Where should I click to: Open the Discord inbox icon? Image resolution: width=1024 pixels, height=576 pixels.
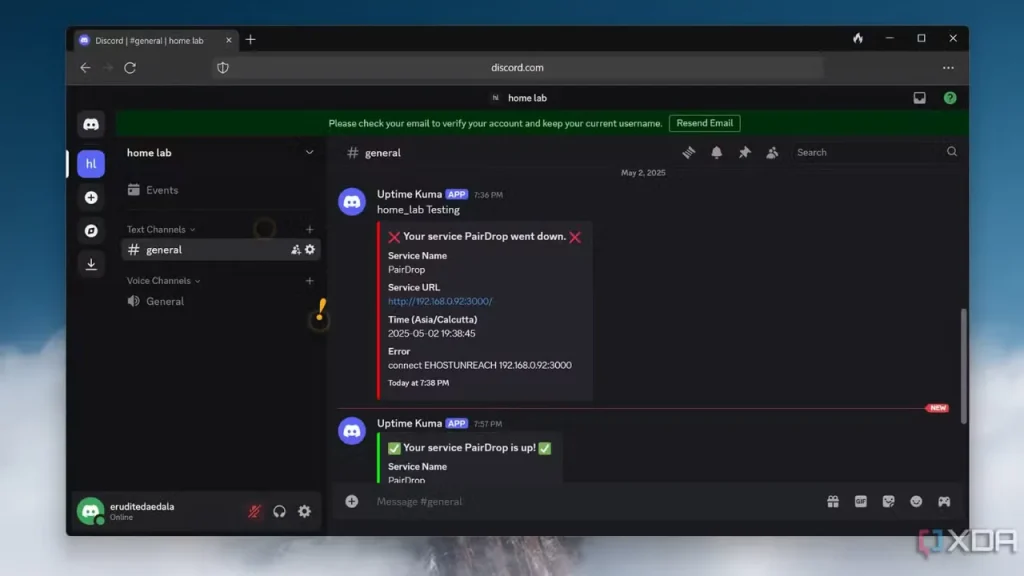point(918,97)
